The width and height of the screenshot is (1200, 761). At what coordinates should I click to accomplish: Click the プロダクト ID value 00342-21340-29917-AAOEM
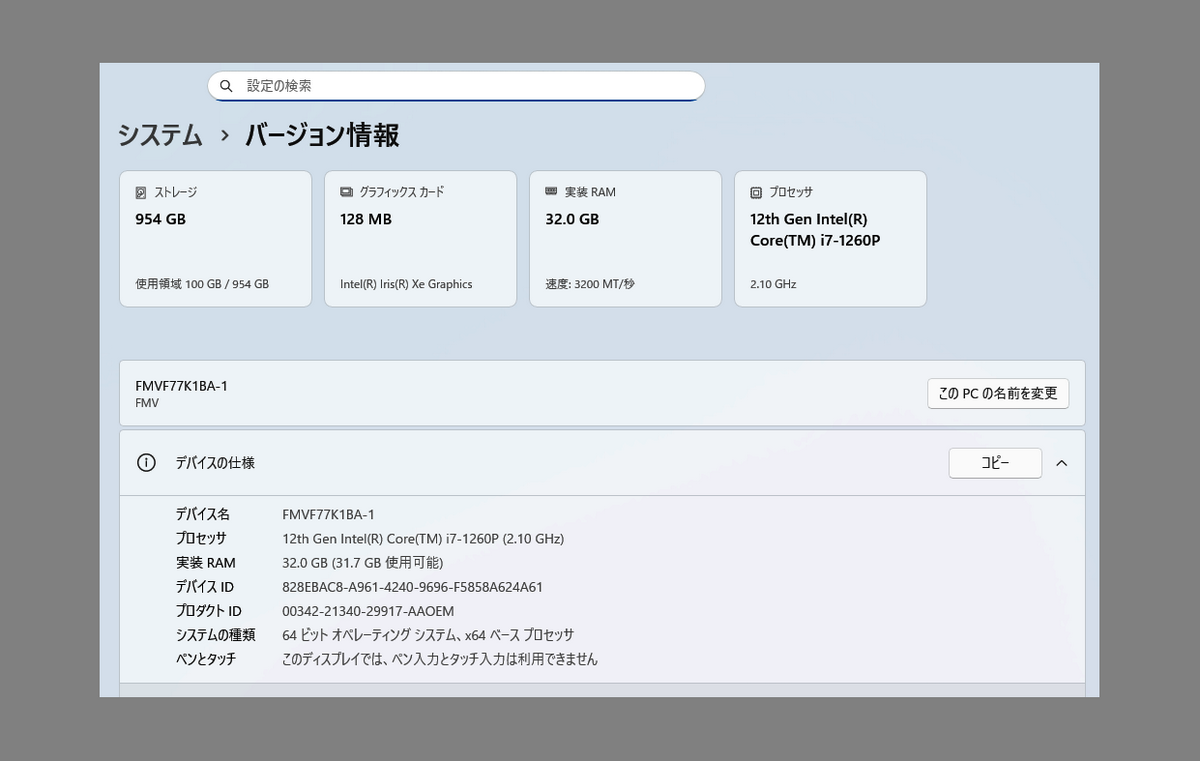pyautogui.click(x=368, y=611)
